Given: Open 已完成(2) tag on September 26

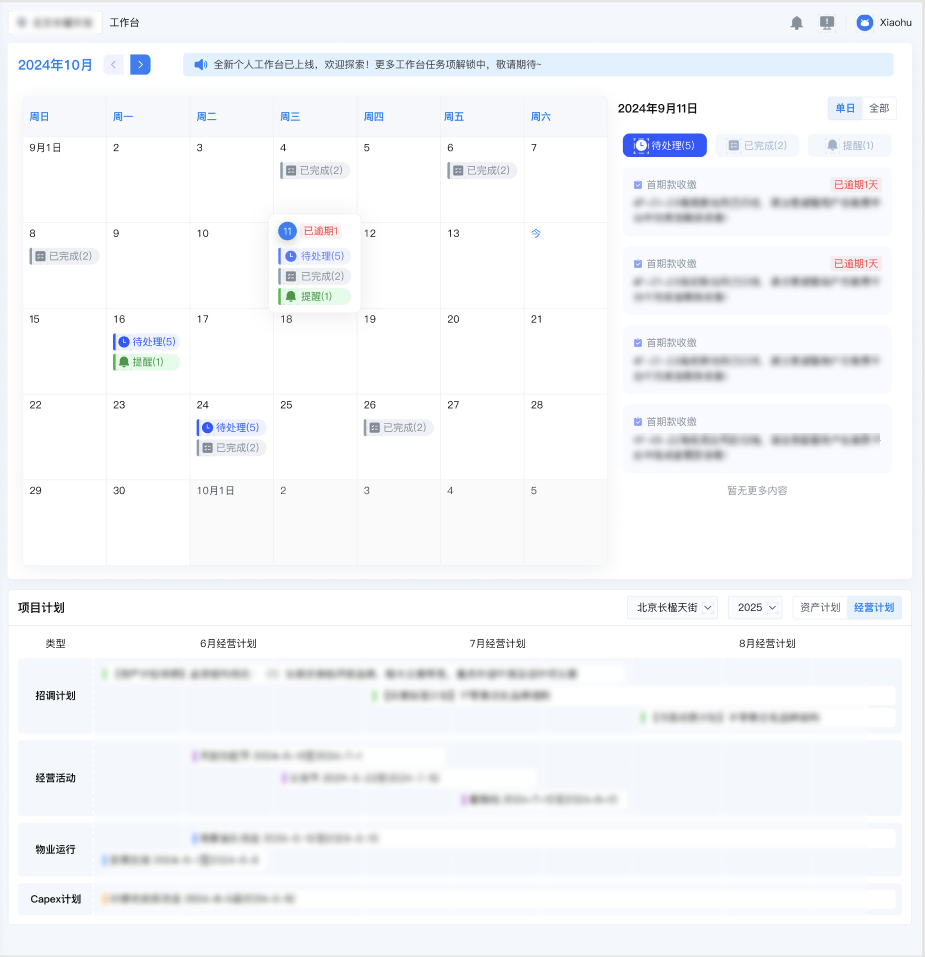Looking at the screenshot, I should 398,427.
